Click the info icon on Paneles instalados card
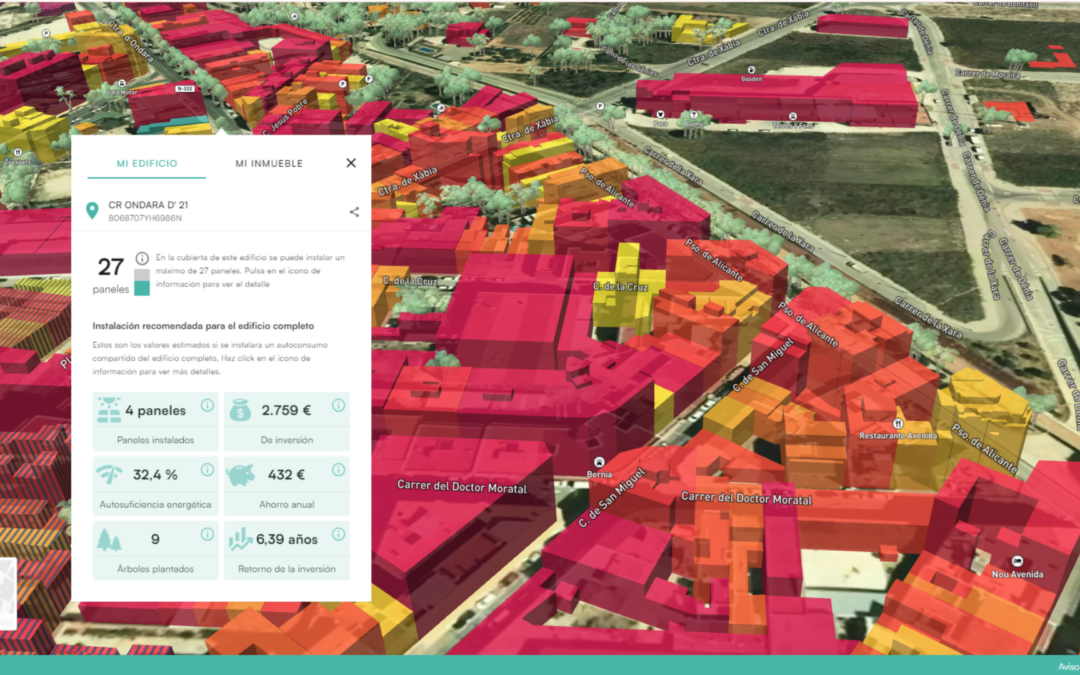Image resolution: width=1080 pixels, height=675 pixels. (x=207, y=404)
